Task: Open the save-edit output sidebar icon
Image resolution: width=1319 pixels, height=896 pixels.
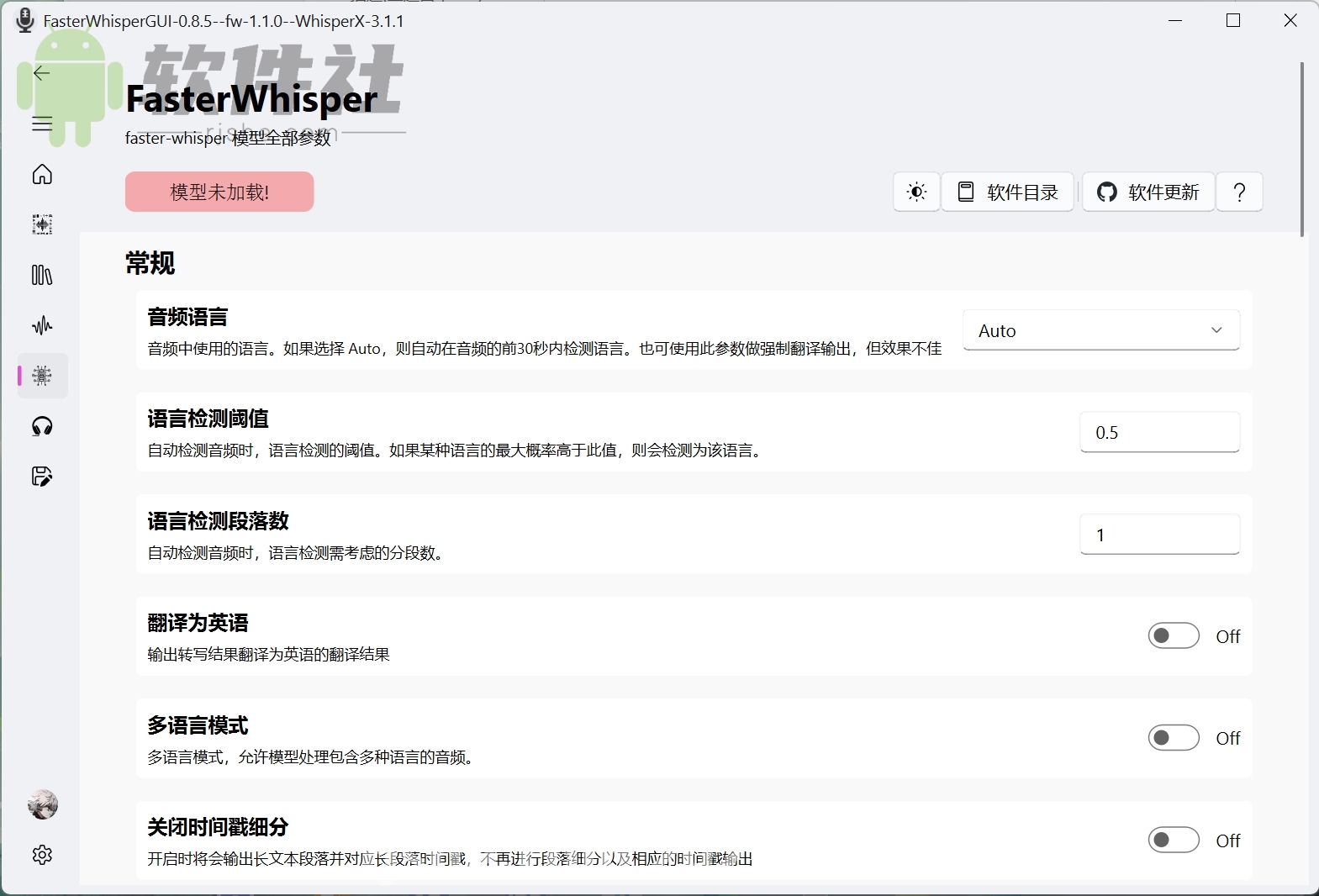Action: (x=42, y=477)
